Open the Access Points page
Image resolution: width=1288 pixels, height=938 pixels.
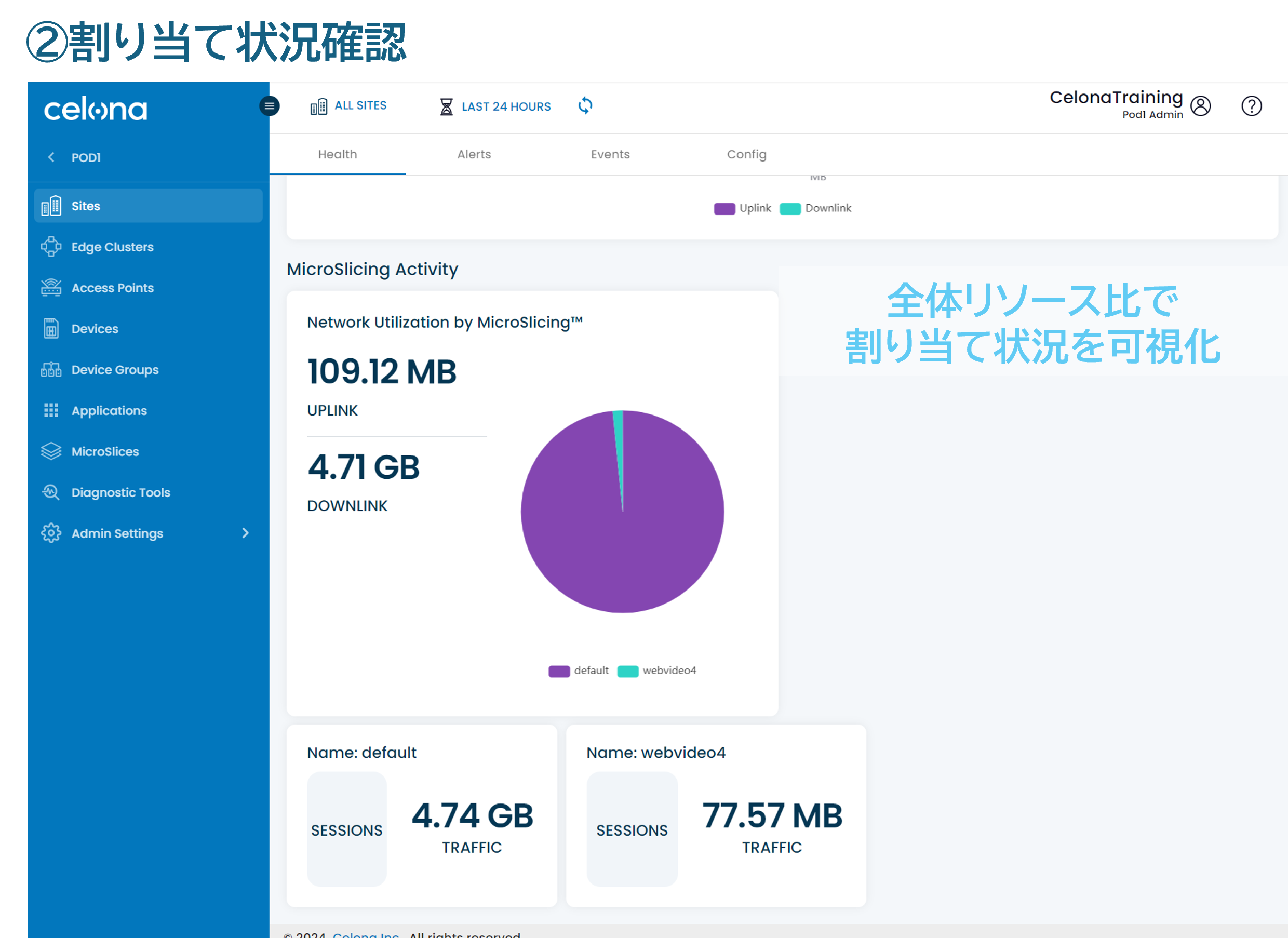(112, 287)
